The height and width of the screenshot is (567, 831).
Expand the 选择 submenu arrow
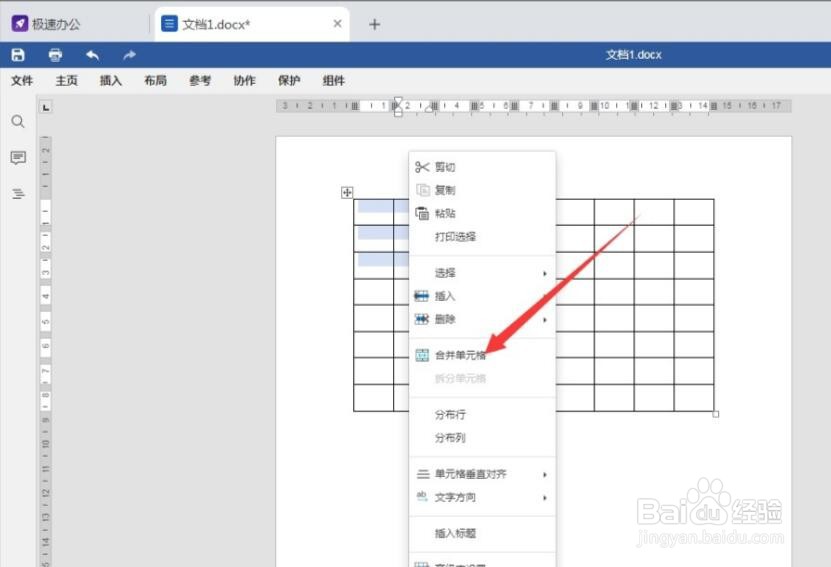tap(544, 273)
